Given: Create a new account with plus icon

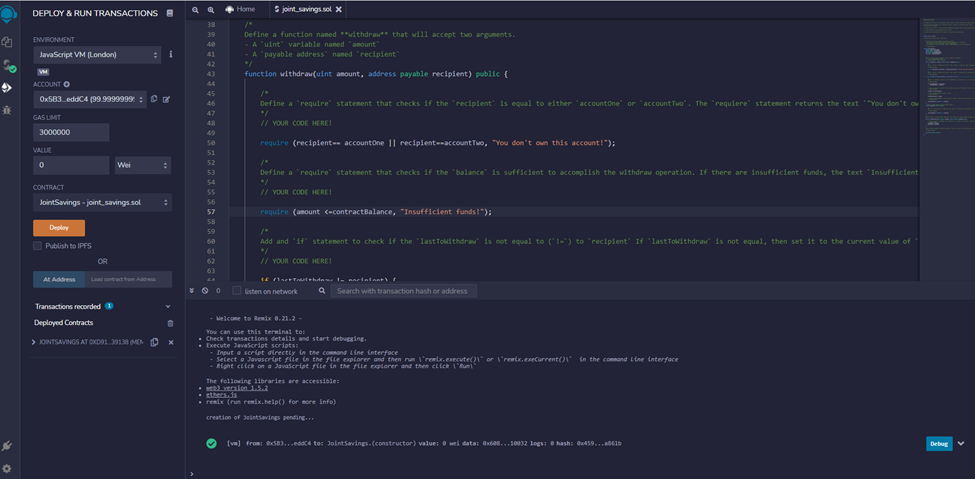Looking at the screenshot, I should (x=67, y=84).
